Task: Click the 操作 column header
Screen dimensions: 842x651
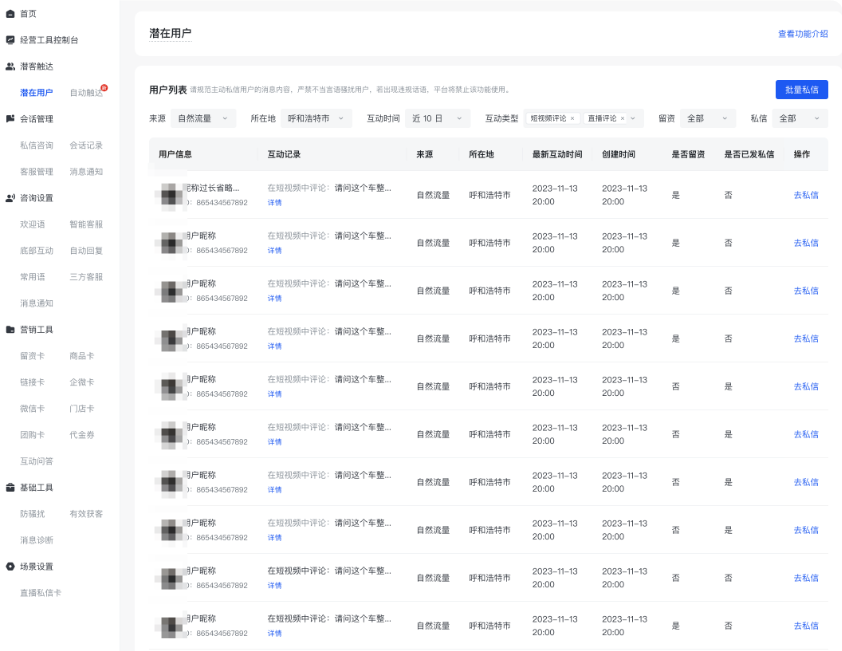Action: click(x=802, y=154)
